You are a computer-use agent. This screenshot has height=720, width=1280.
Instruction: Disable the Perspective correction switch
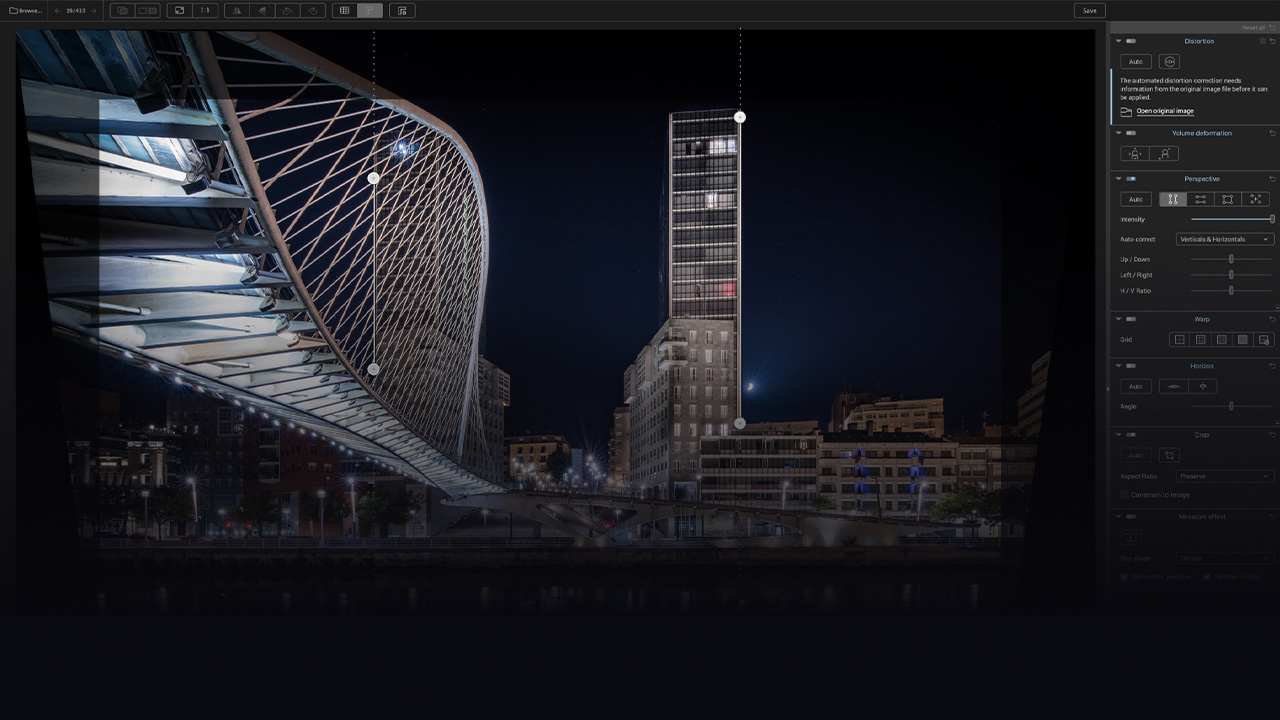click(x=1130, y=178)
